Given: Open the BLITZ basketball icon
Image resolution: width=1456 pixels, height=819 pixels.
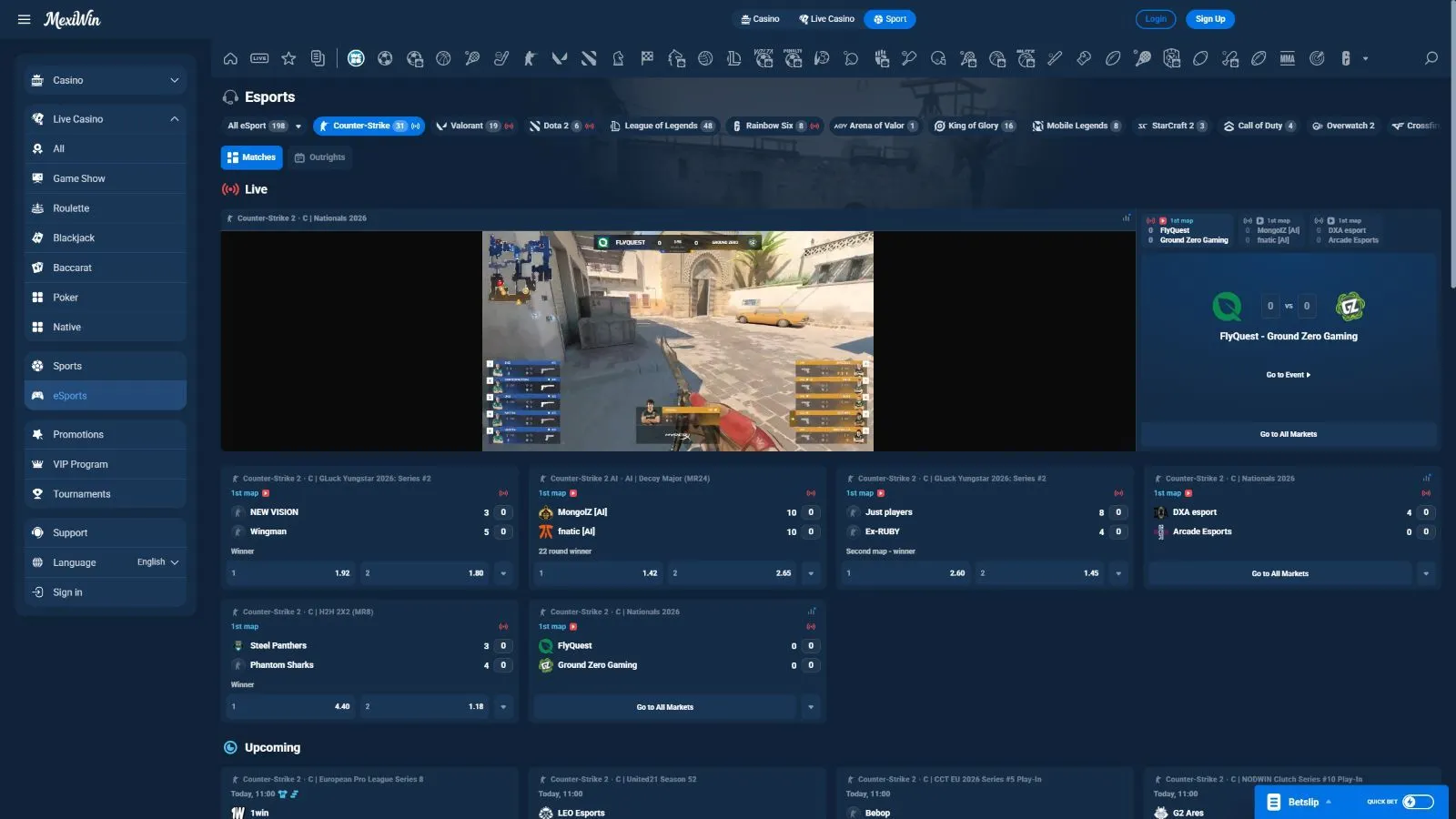Looking at the screenshot, I should (x=1026, y=58).
